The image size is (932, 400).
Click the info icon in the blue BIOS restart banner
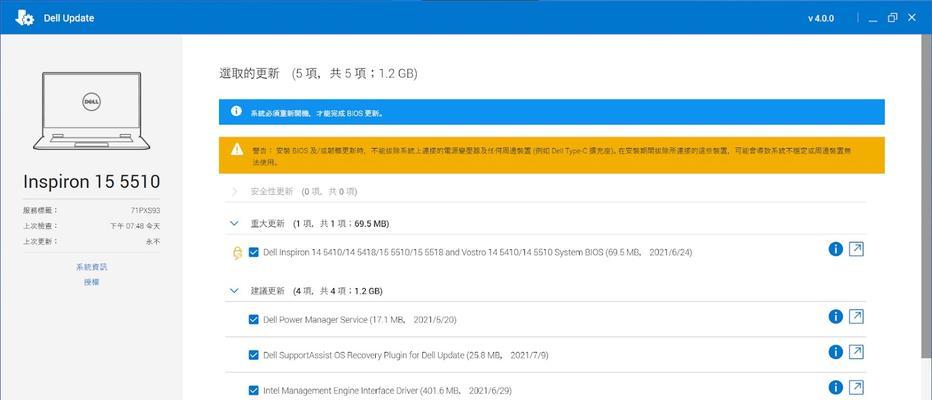pyautogui.click(x=236, y=111)
